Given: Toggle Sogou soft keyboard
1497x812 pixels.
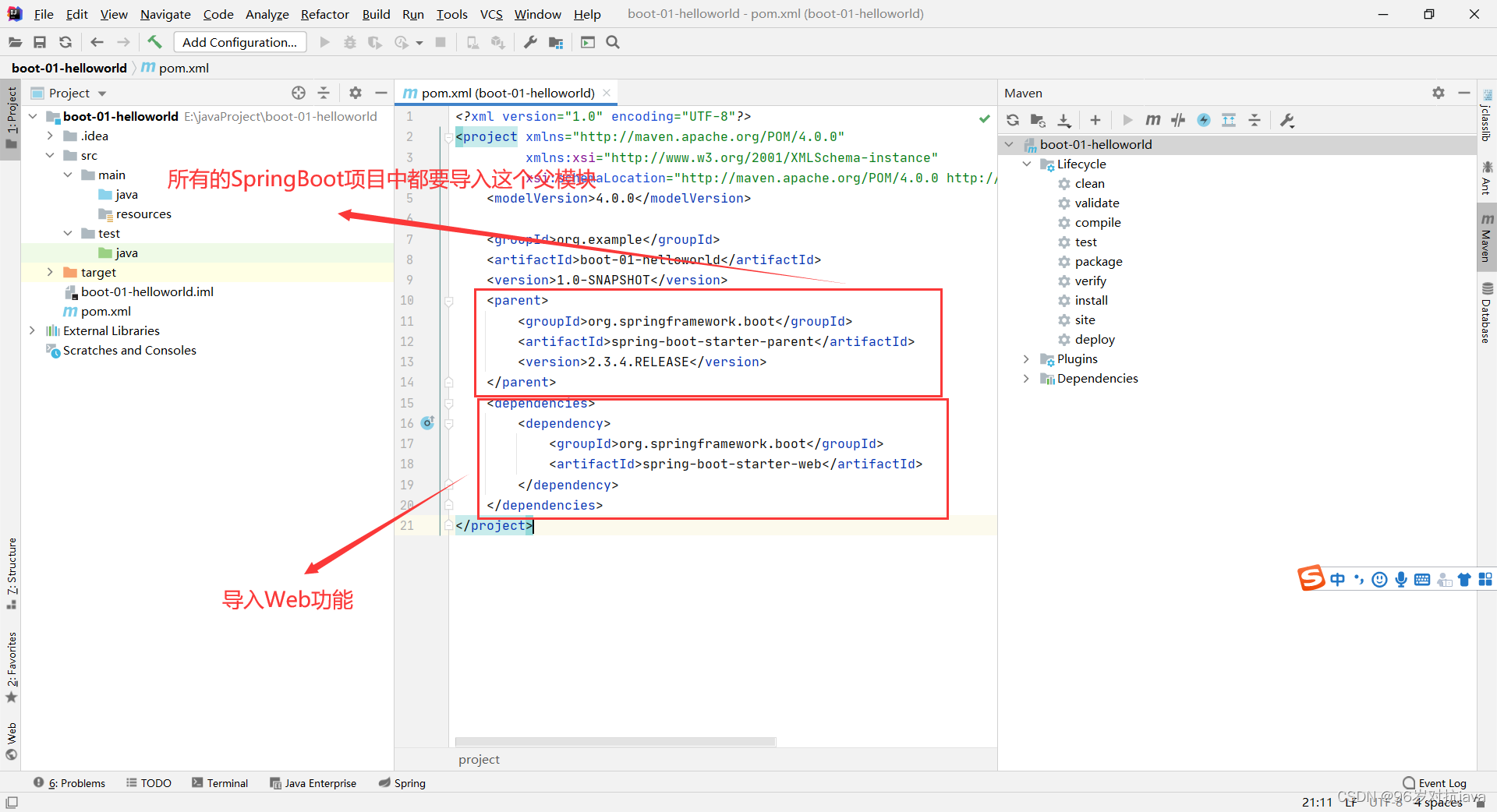Looking at the screenshot, I should tap(1422, 579).
